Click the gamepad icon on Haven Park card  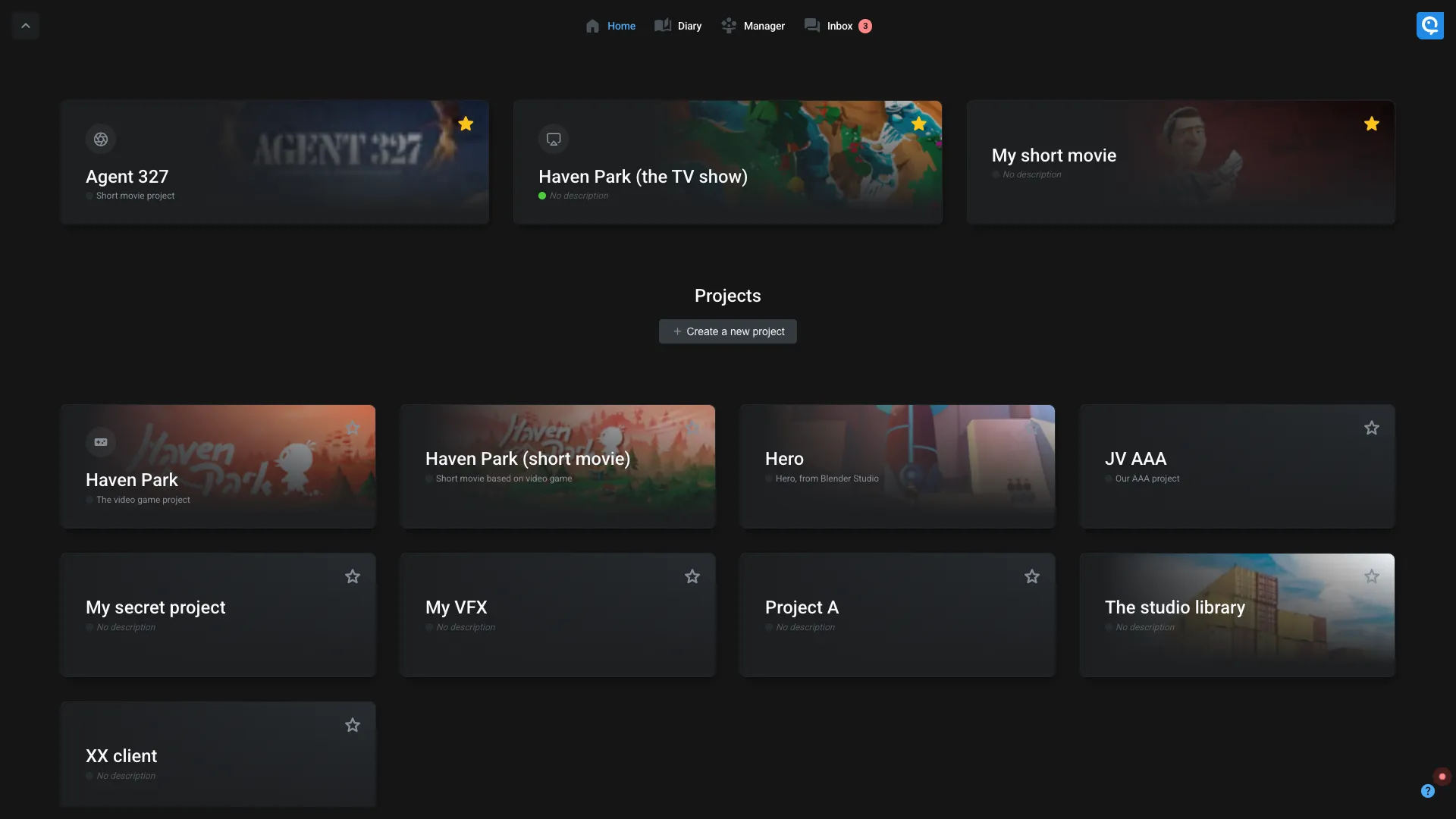coord(101,442)
